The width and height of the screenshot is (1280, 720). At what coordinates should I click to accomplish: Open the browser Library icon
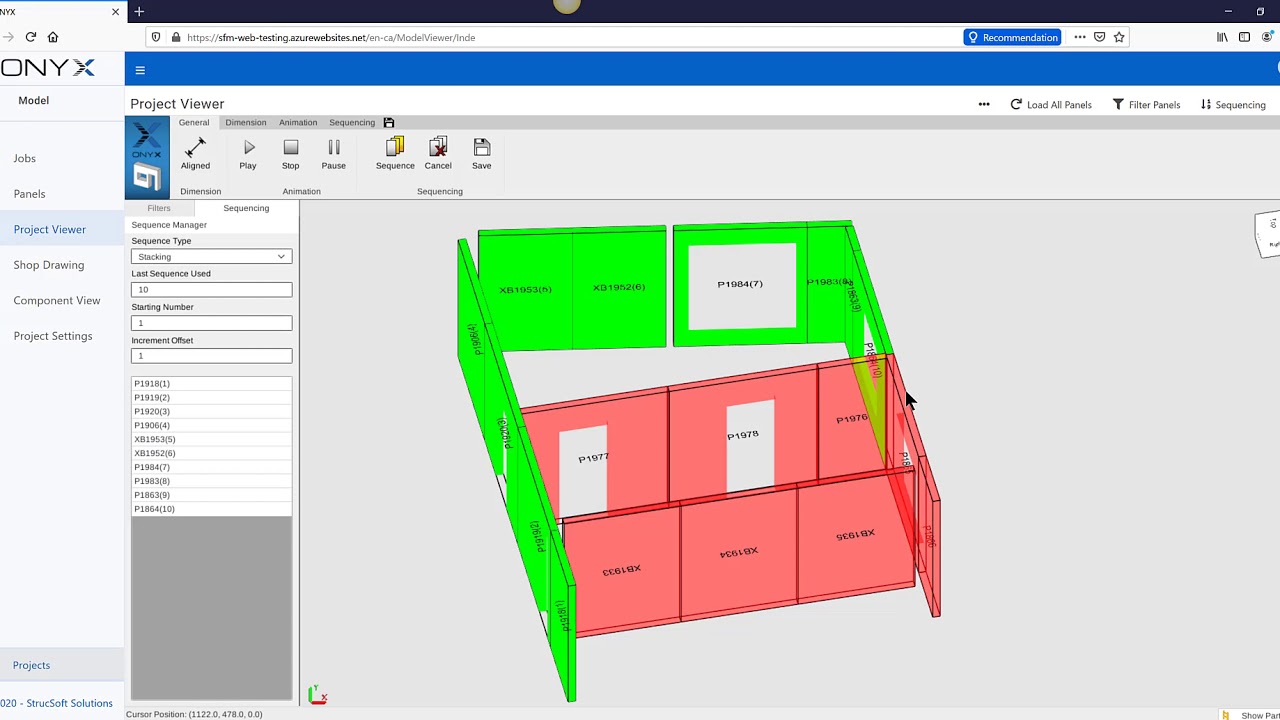click(1222, 37)
